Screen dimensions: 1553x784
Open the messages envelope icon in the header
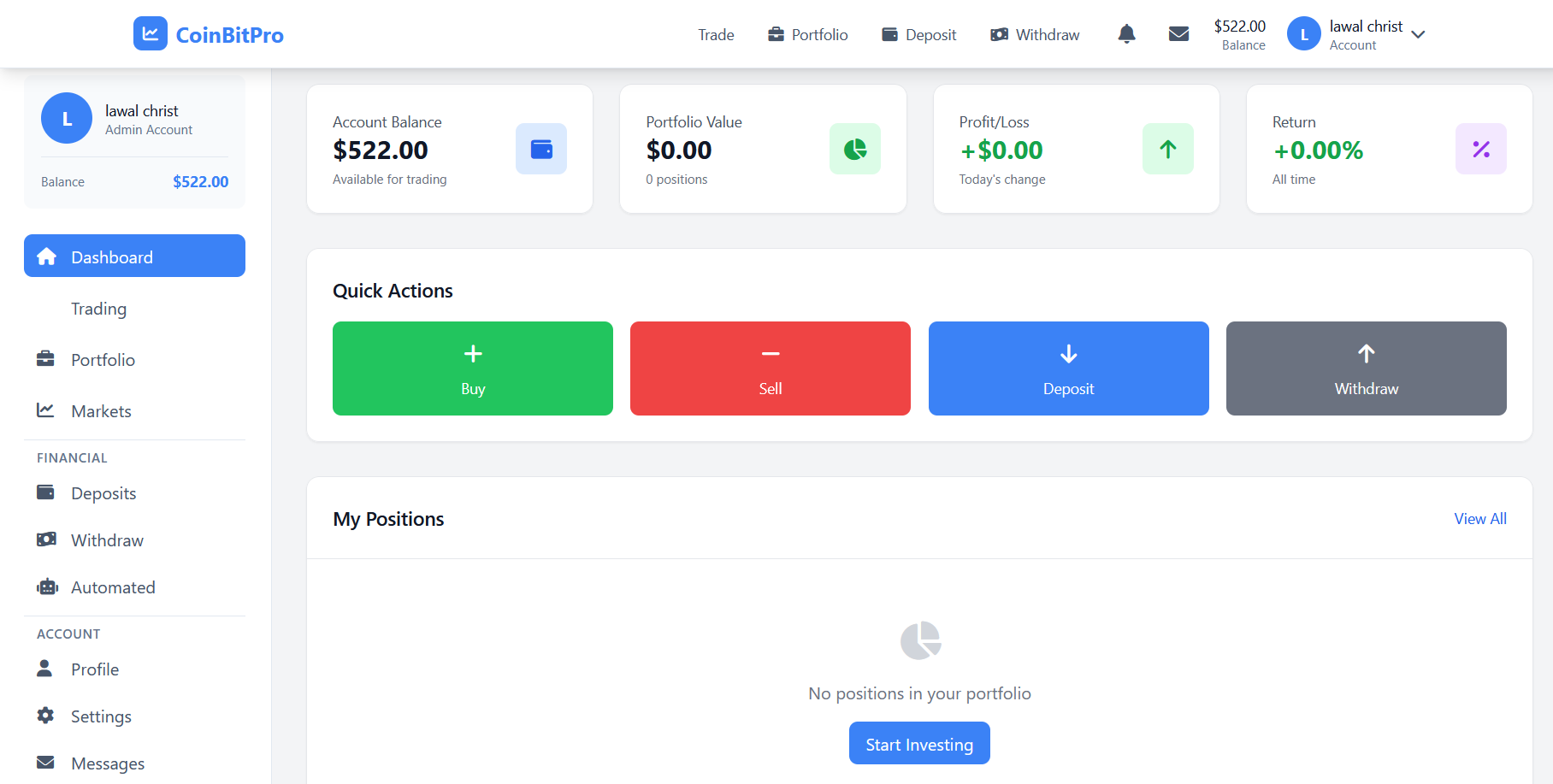(x=1178, y=33)
